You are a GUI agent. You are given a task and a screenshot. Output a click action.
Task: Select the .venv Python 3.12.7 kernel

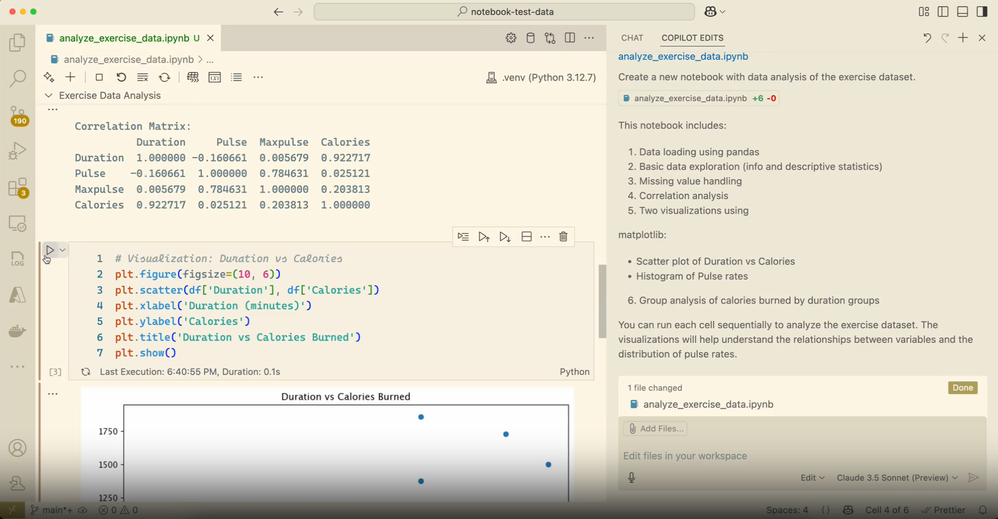point(540,78)
